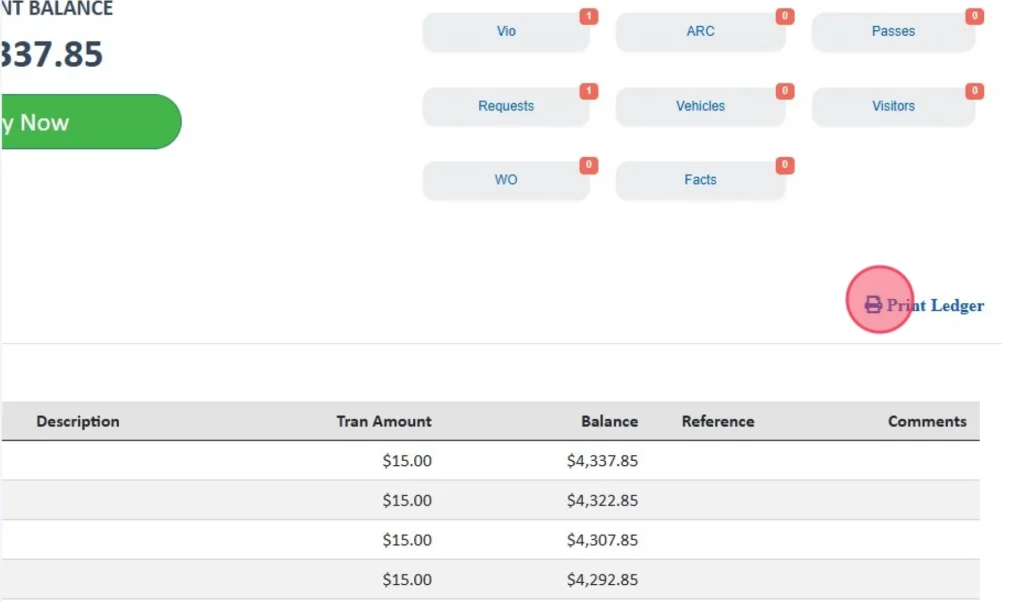Click the red badge on Vio
Image resolution: width=1024 pixels, height=602 pixels.
[x=589, y=17]
